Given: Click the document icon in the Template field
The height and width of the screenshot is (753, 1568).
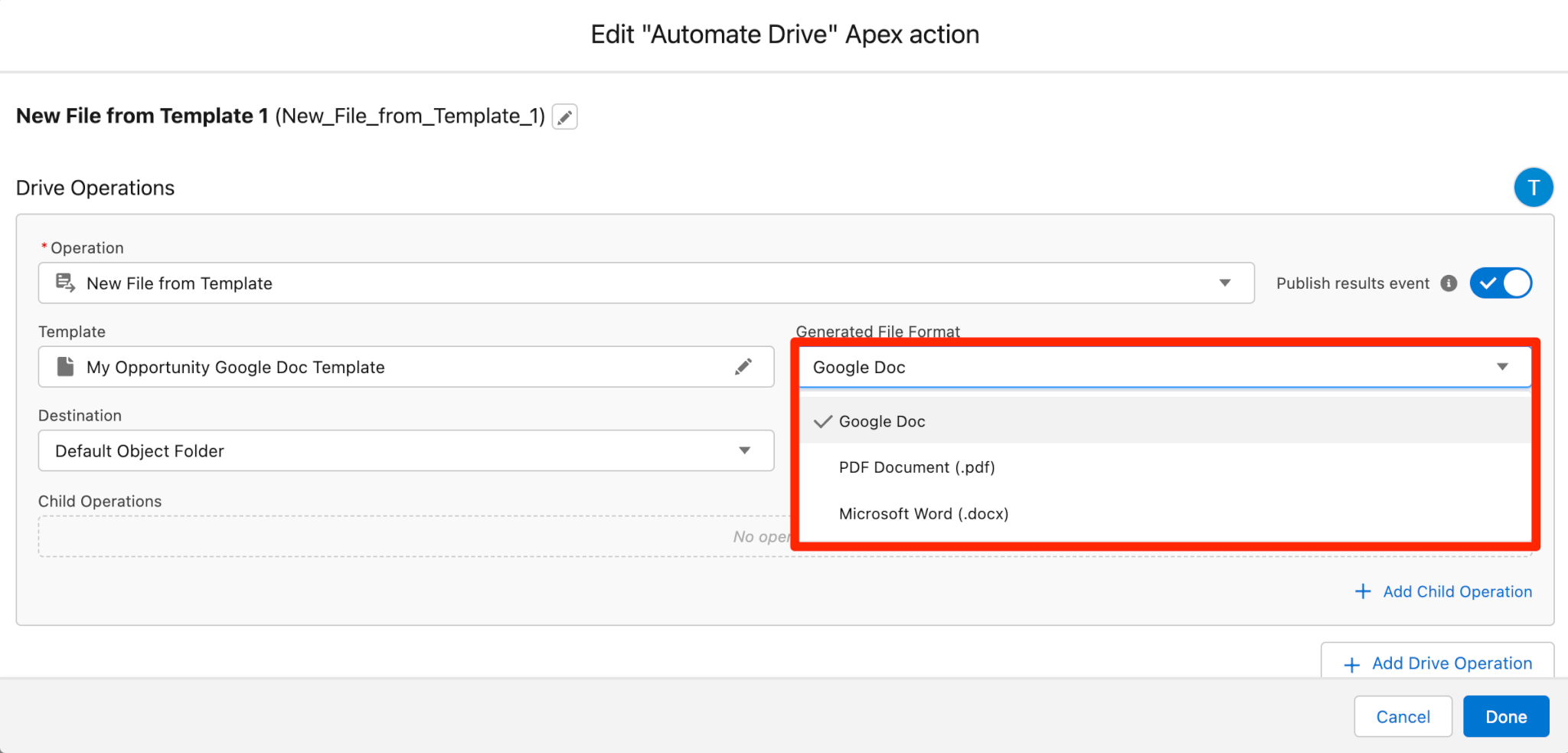Looking at the screenshot, I should (66, 367).
